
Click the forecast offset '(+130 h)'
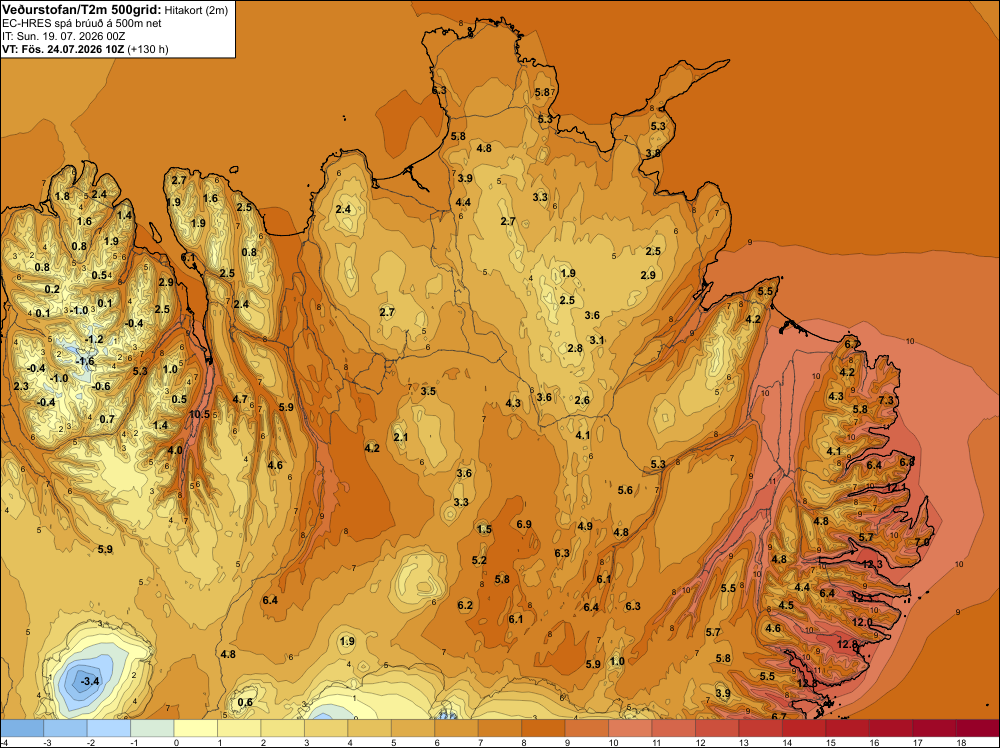[x=148, y=49]
